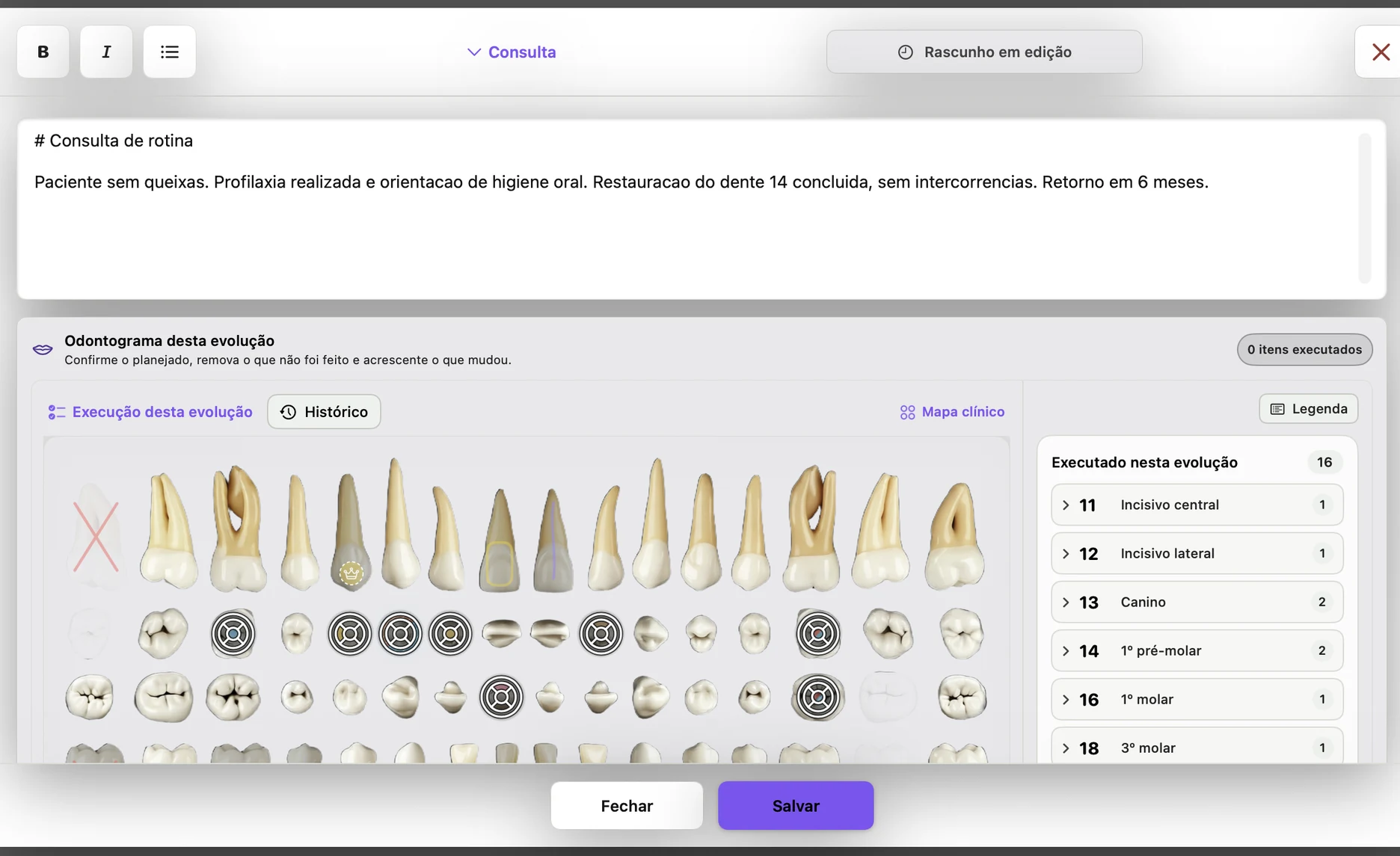Click the count 16 badge in Executado panel
This screenshot has height=856, width=1400.
click(x=1324, y=462)
